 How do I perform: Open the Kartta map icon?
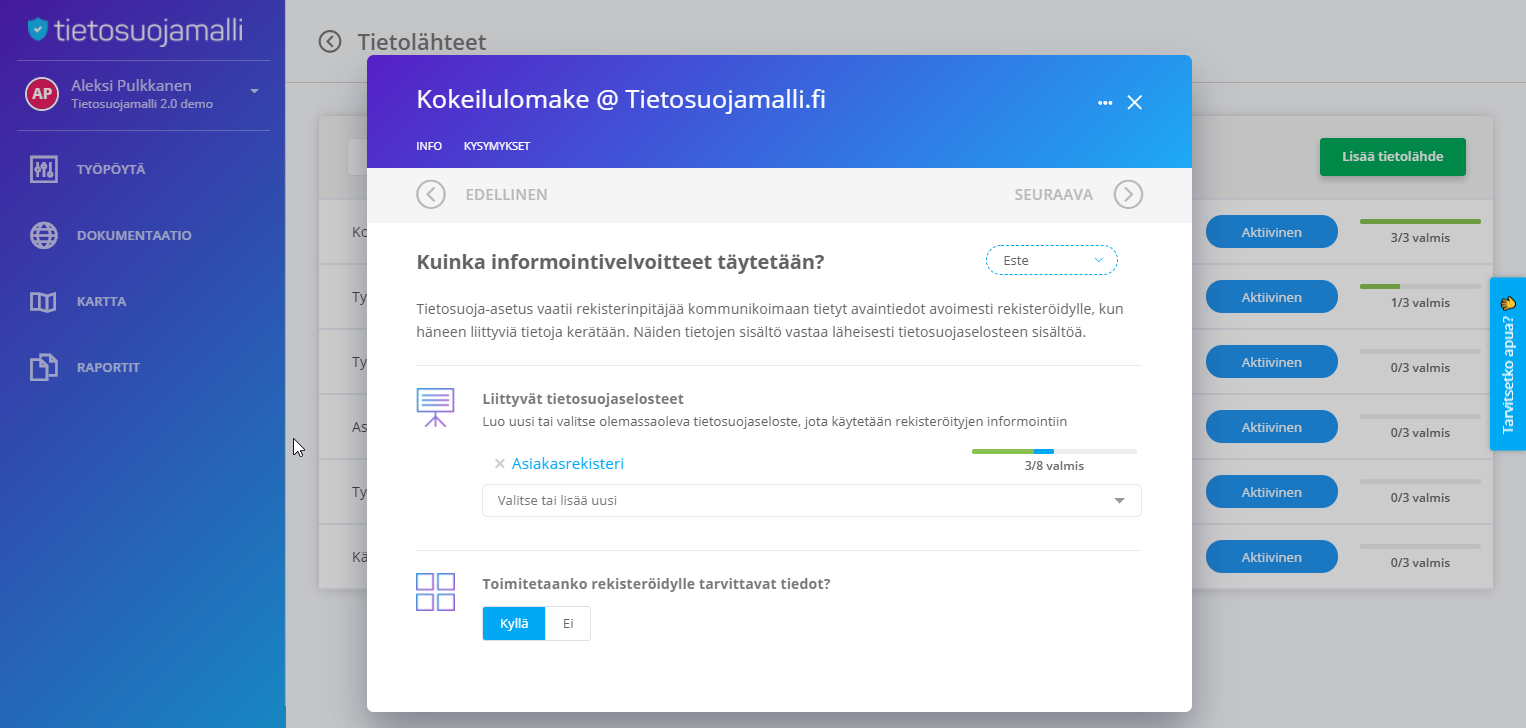pyautogui.click(x=44, y=301)
